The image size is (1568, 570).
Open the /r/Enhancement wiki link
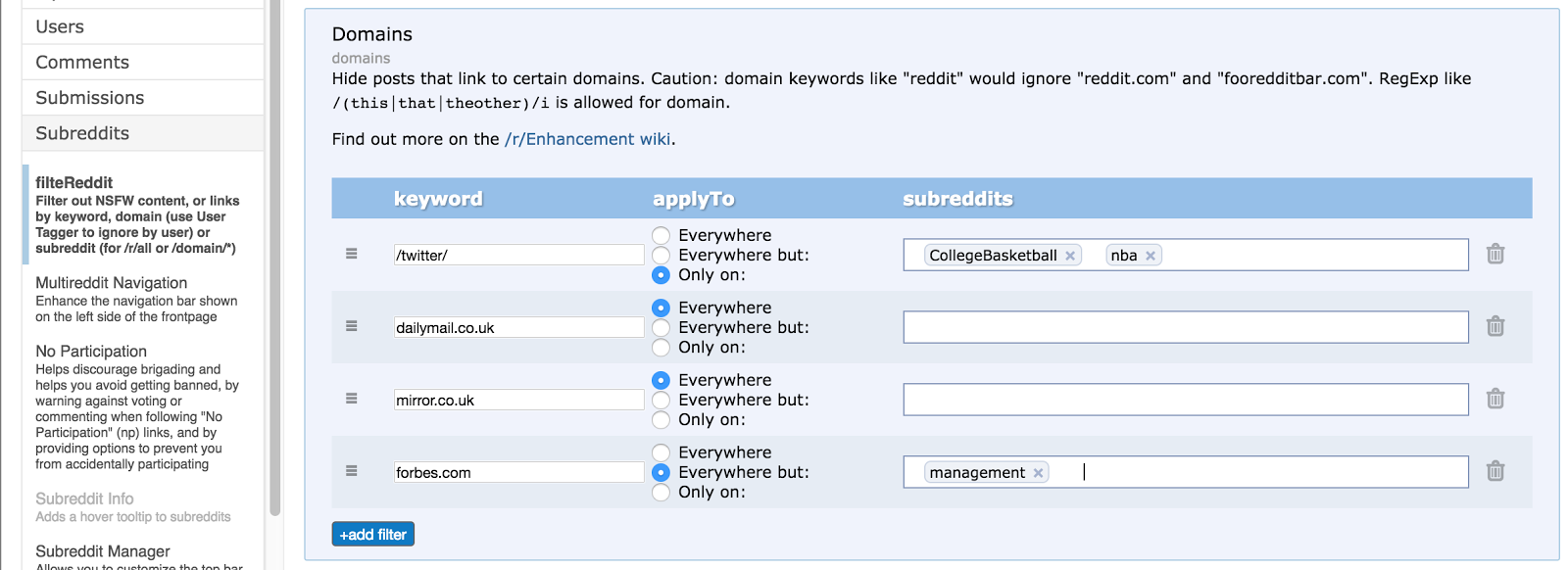click(x=588, y=139)
